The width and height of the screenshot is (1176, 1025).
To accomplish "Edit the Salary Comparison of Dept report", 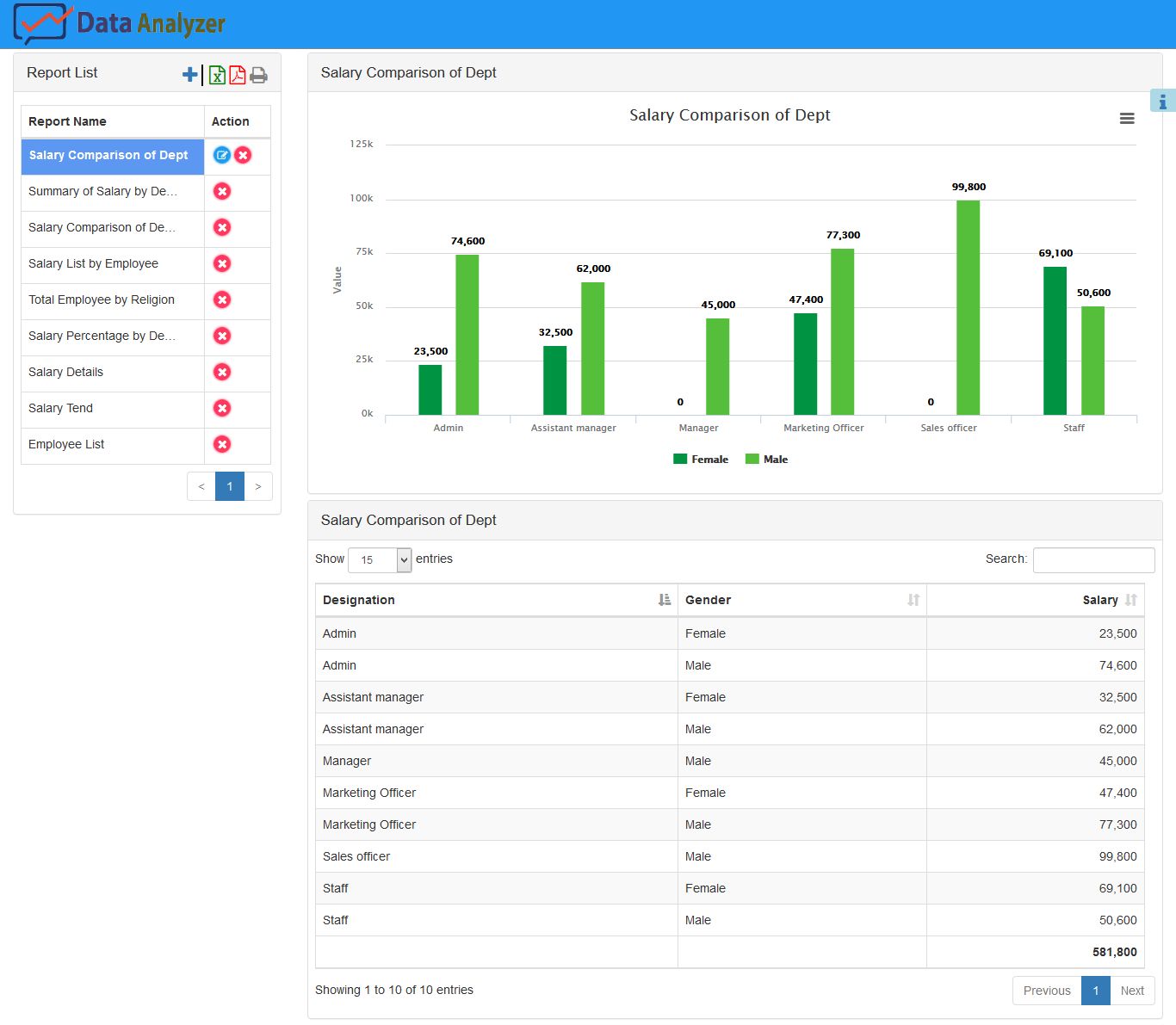I will (221, 155).
